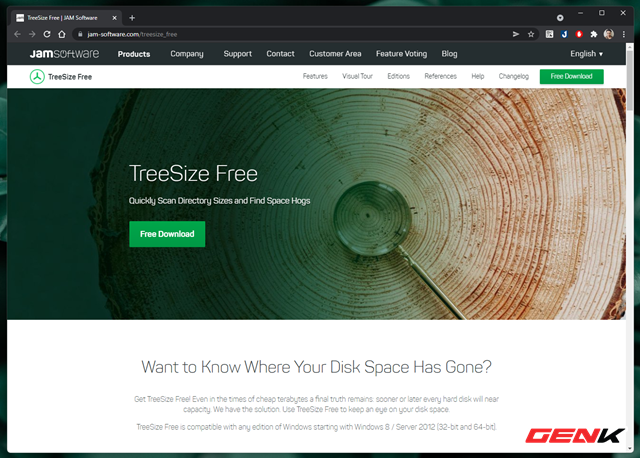Open Chrome's three-dot menu

[623, 34]
